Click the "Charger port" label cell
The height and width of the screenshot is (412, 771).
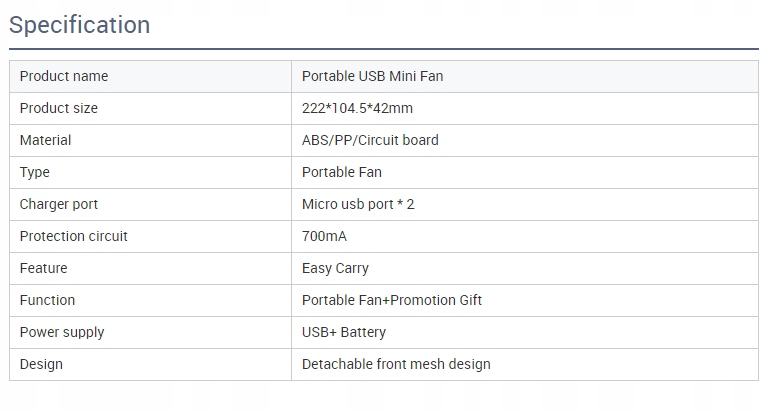pos(59,204)
